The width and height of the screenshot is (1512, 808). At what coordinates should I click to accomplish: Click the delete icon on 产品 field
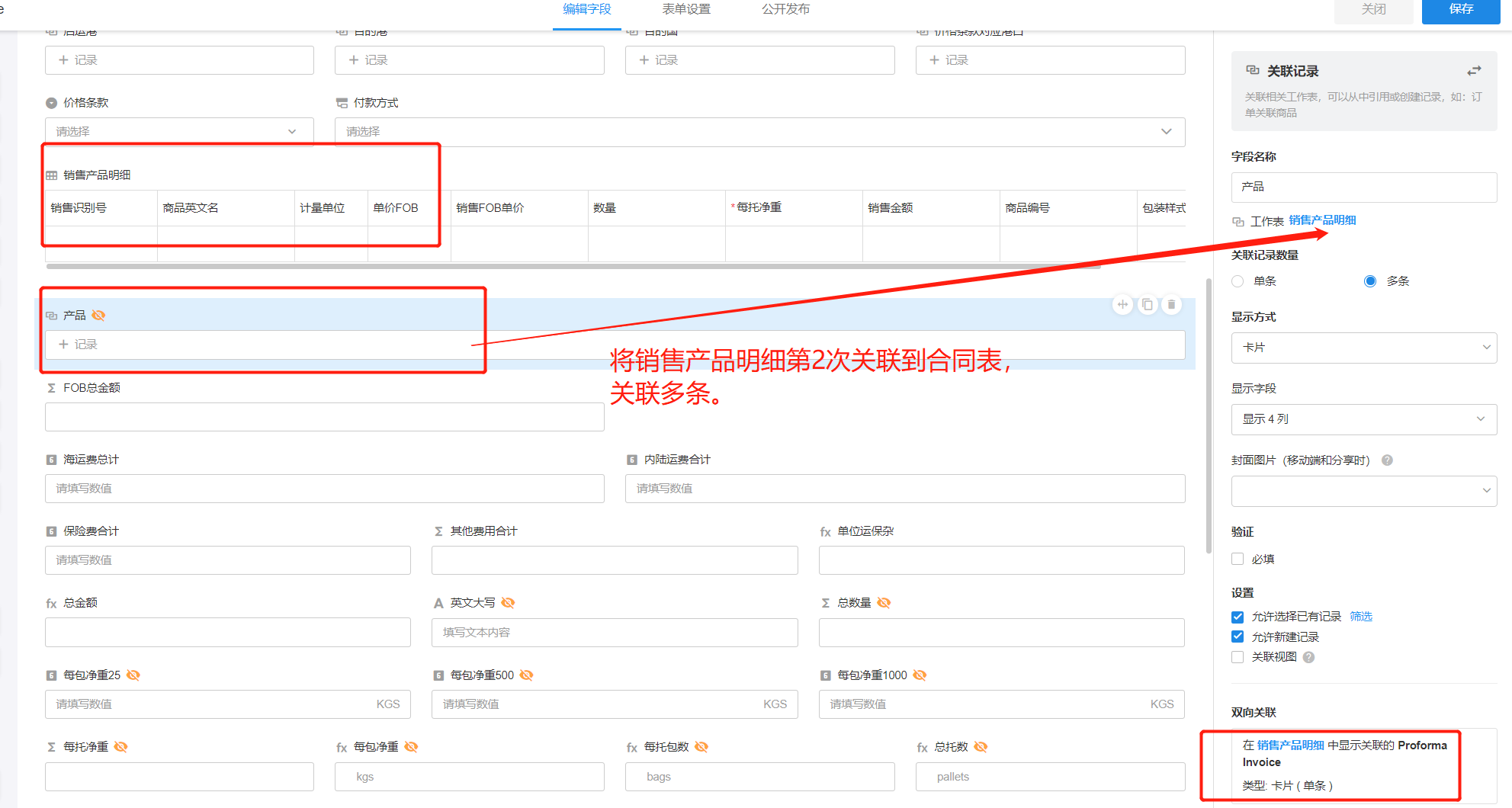[1171, 305]
